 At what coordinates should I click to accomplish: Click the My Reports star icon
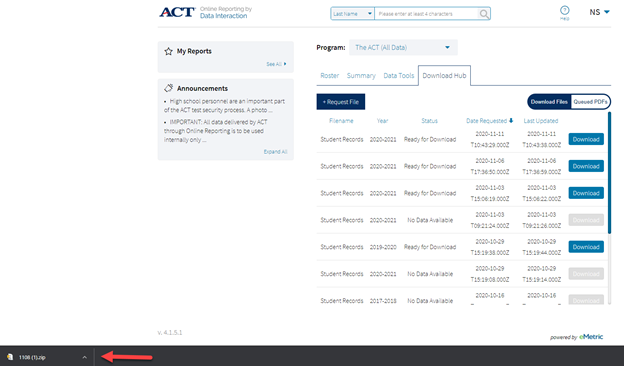[x=168, y=51]
